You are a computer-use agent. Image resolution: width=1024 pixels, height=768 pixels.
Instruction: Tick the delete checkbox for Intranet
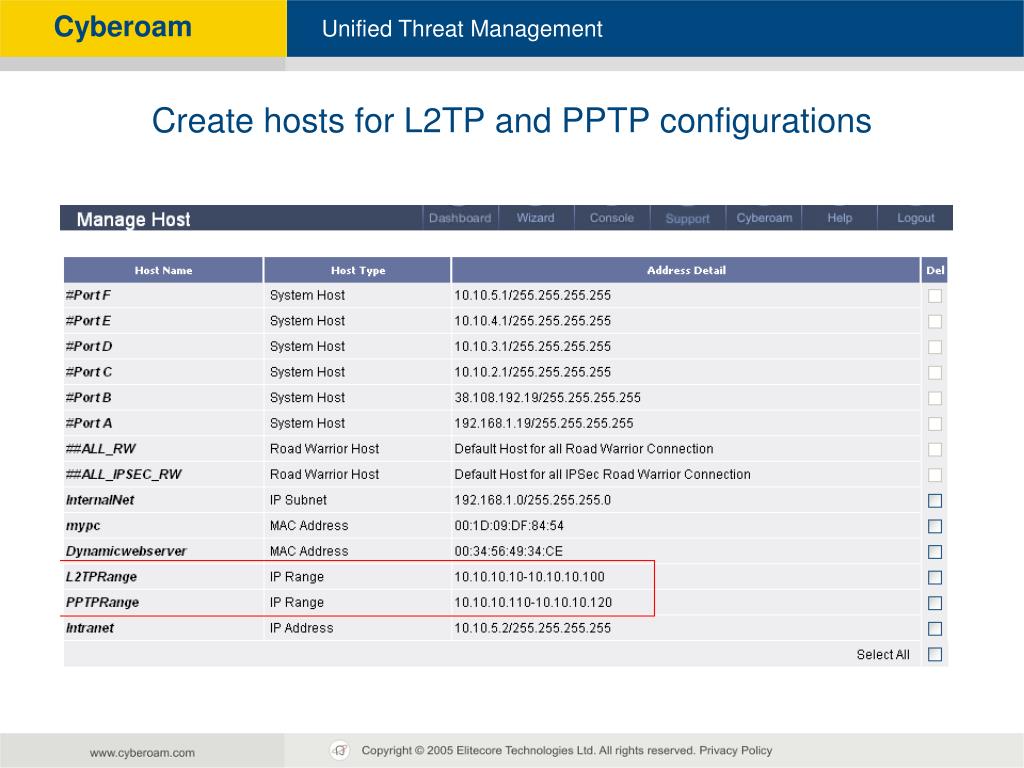935,628
